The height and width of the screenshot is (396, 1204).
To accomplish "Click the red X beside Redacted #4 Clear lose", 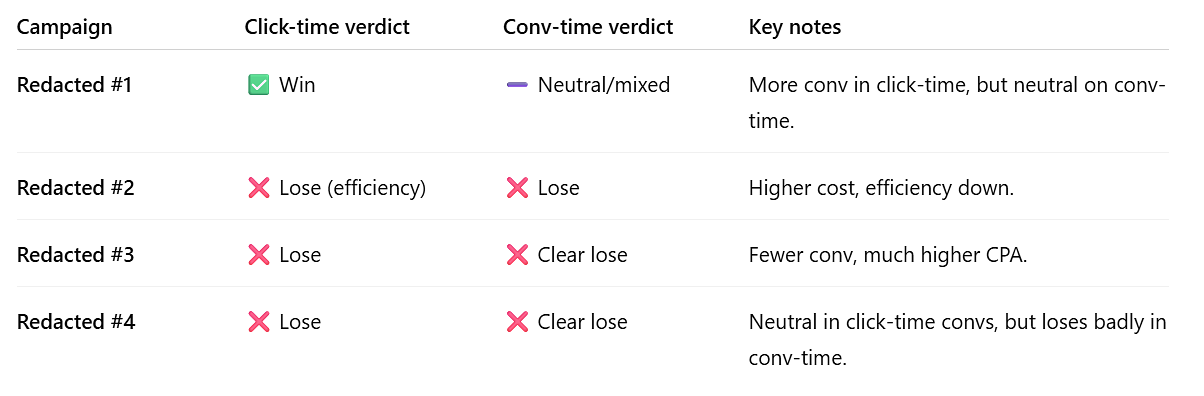I will (x=517, y=322).
